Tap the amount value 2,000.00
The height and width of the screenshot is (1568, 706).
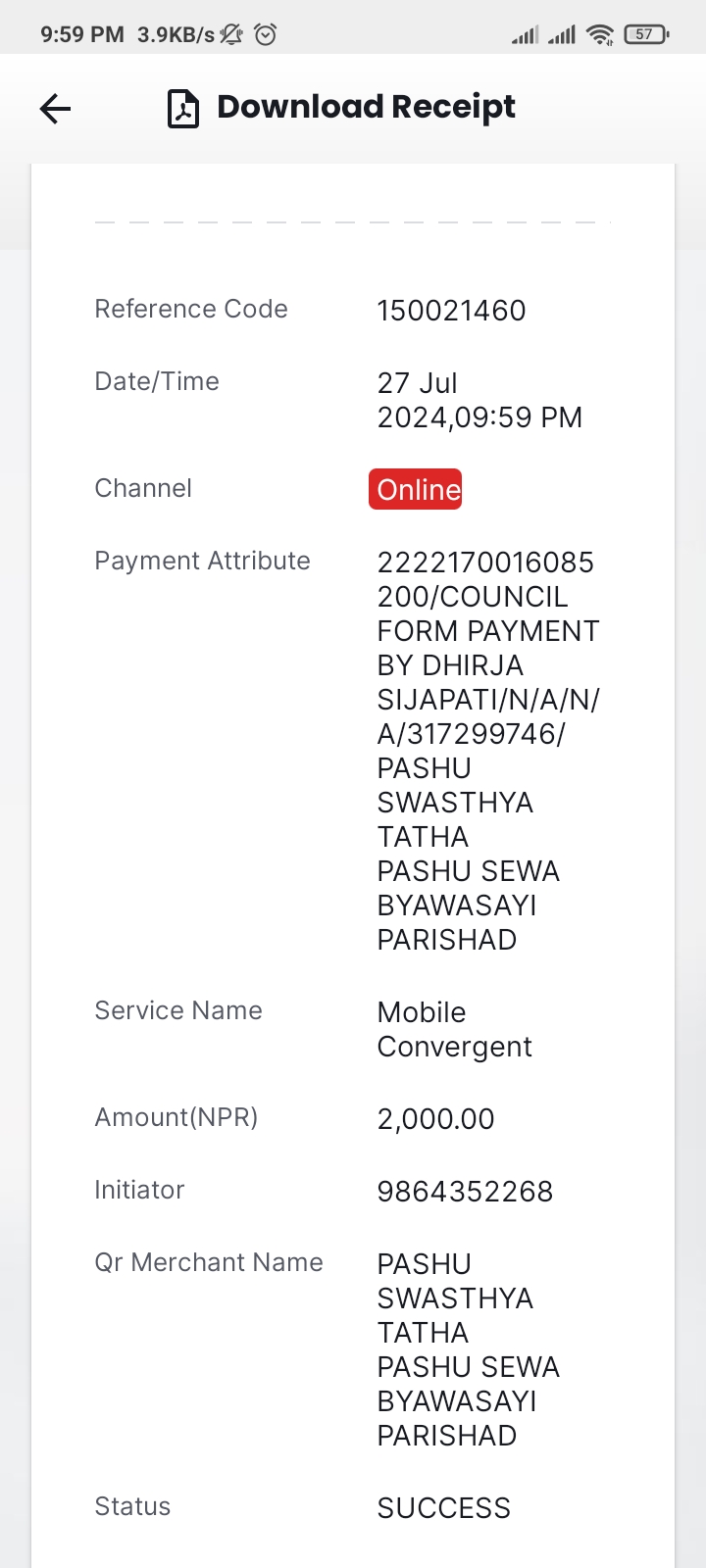436,1119
